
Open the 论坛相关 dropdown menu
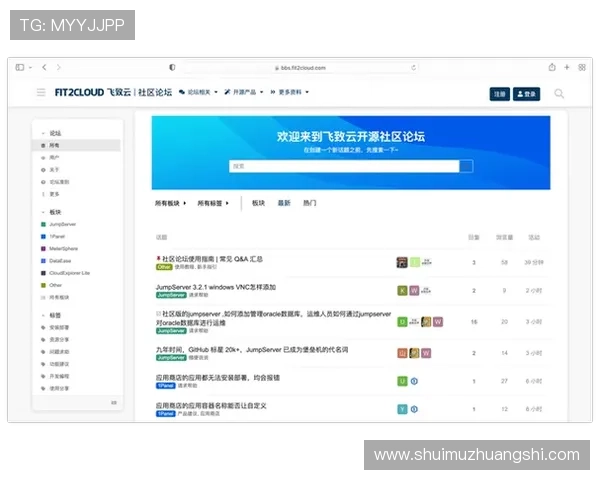click(x=199, y=92)
